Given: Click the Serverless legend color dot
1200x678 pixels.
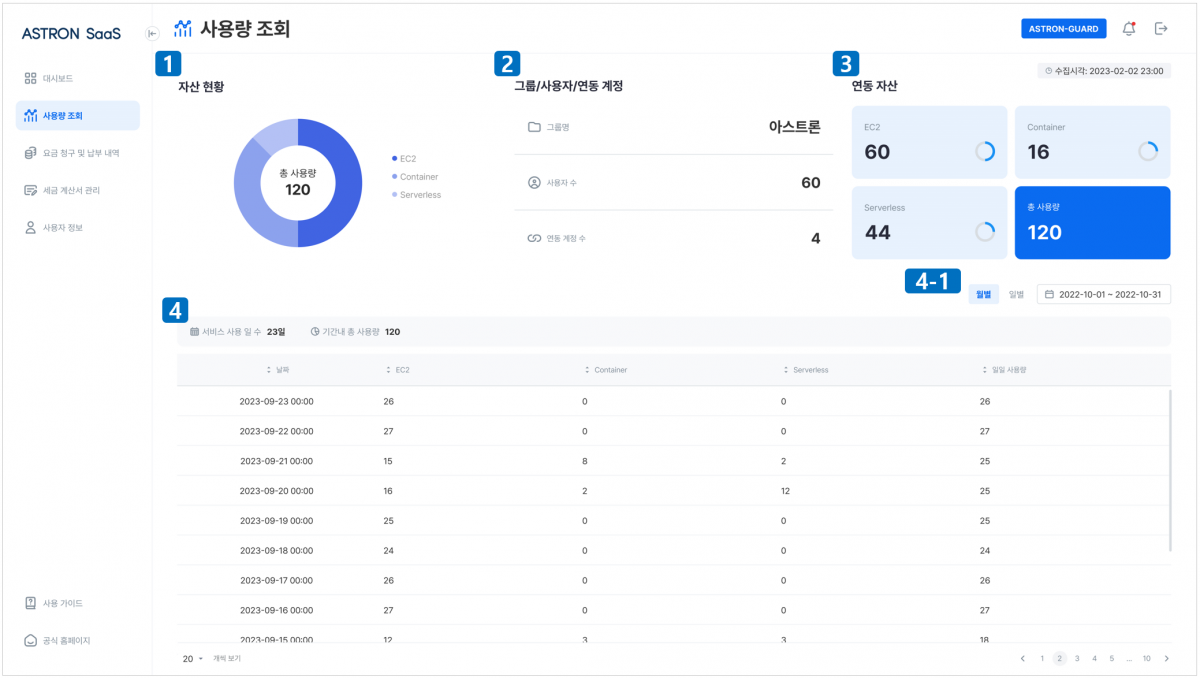Looking at the screenshot, I should point(394,194).
